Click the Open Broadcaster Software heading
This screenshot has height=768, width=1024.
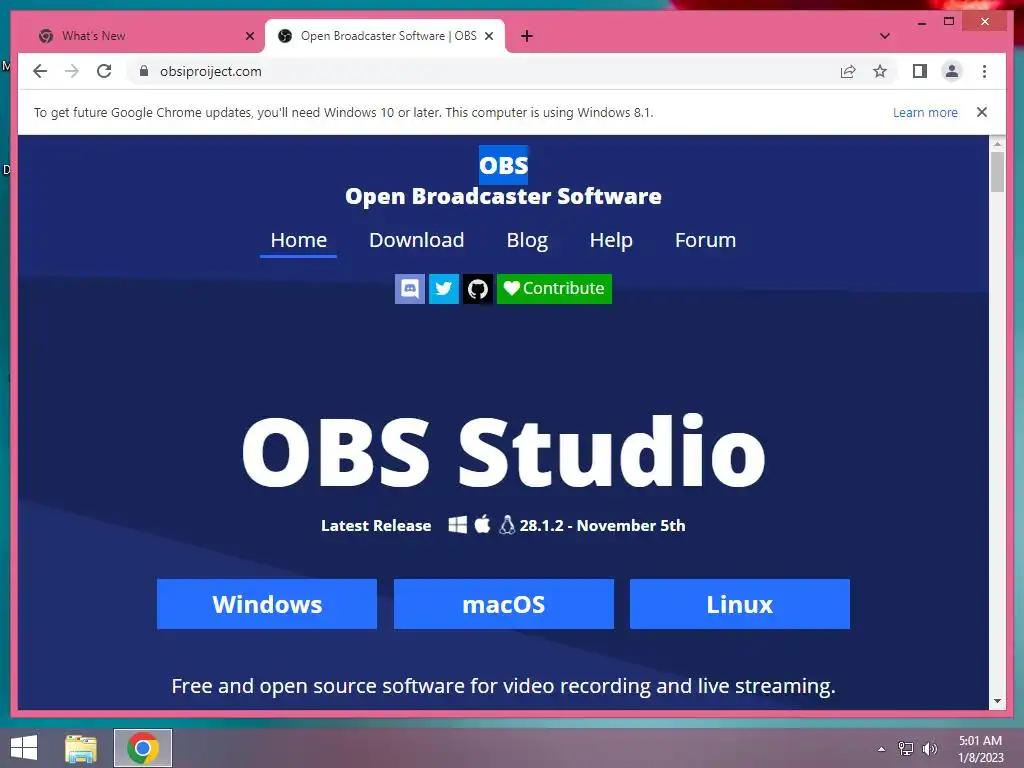(x=504, y=196)
